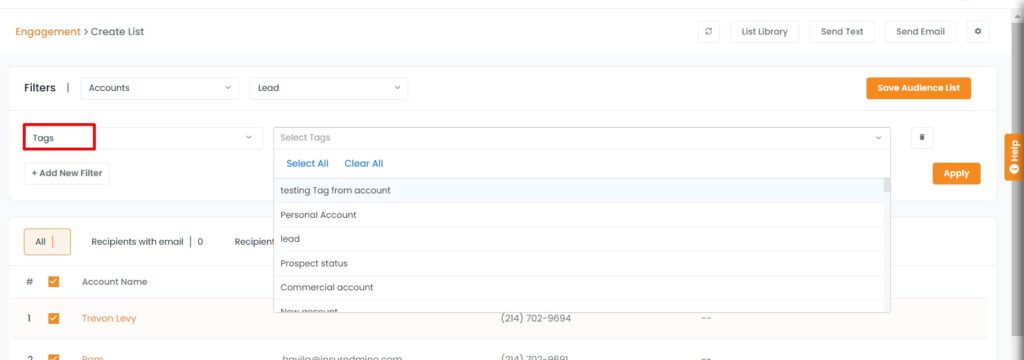Click Clear All in tags list
Screen dimensions: 1024x360
(364, 163)
